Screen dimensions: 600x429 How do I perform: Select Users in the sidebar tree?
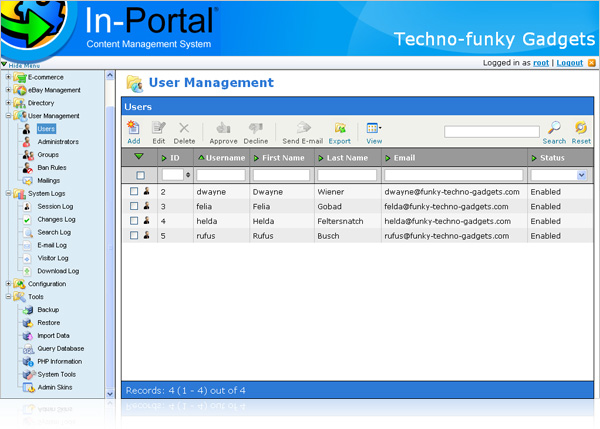click(46, 129)
